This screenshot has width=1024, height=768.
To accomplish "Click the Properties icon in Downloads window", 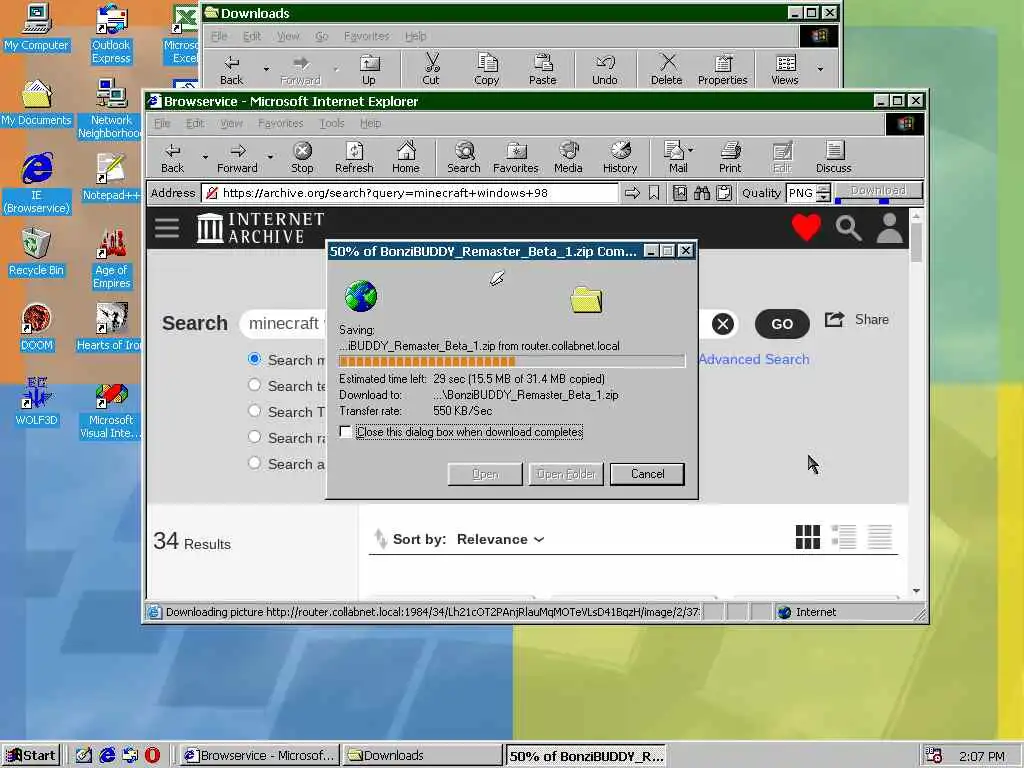I will click(722, 69).
